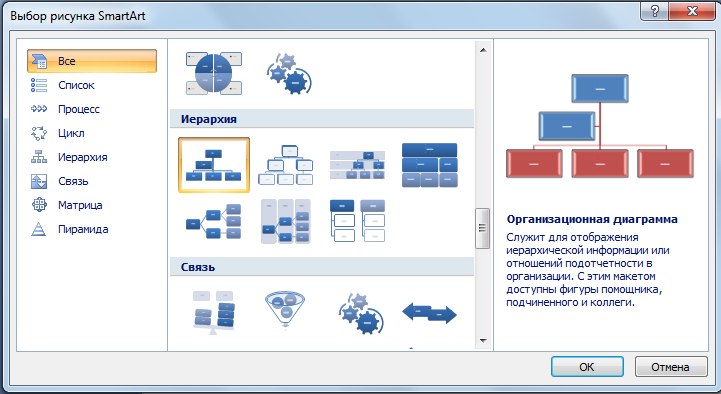Switch to the Процесс category
This screenshot has height=394, width=721.
click(x=92, y=109)
